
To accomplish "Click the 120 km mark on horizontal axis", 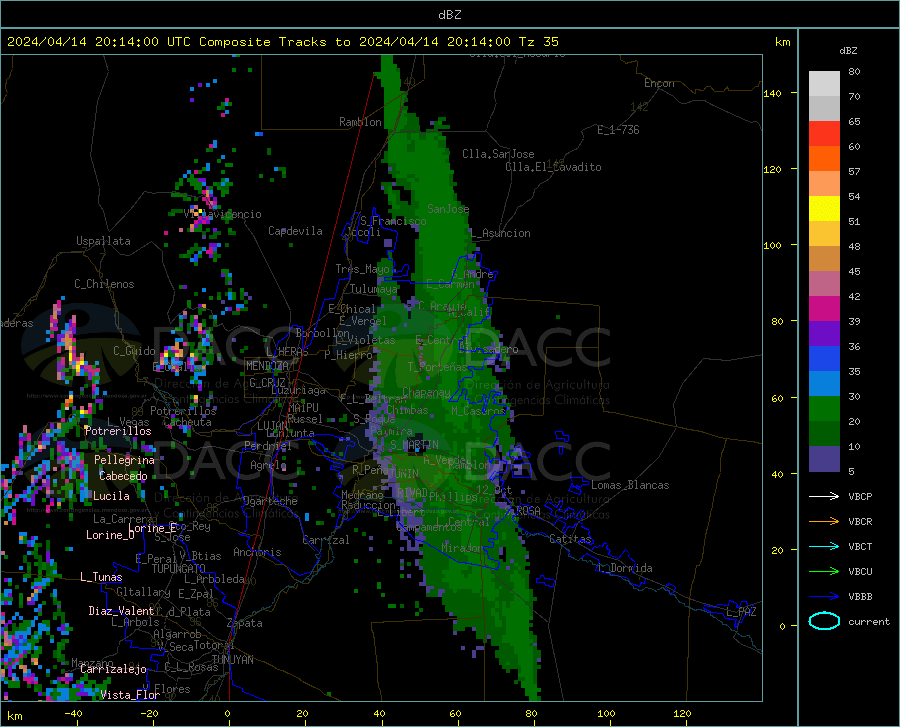I will coord(682,713).
